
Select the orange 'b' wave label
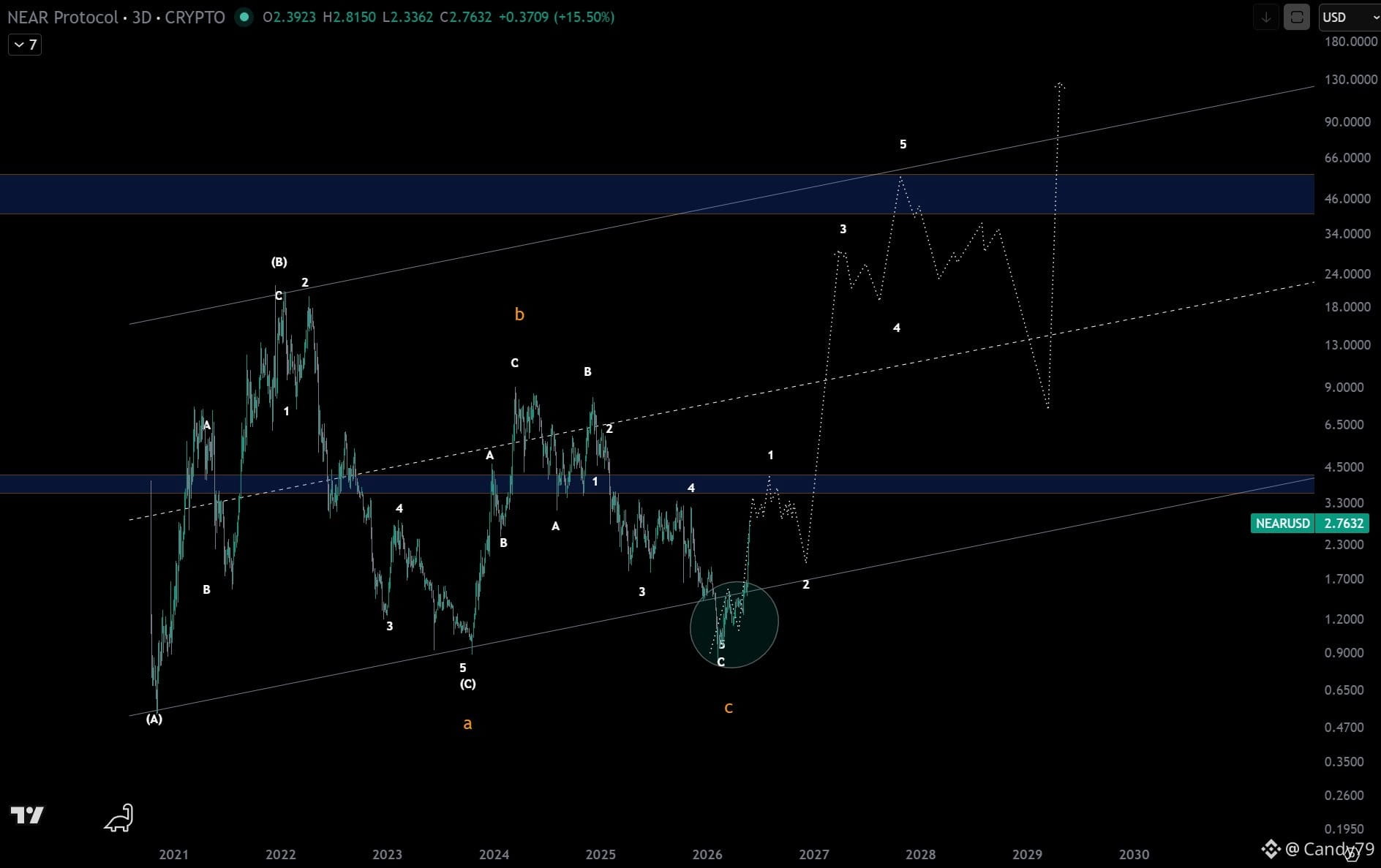(x=519, y=314)
